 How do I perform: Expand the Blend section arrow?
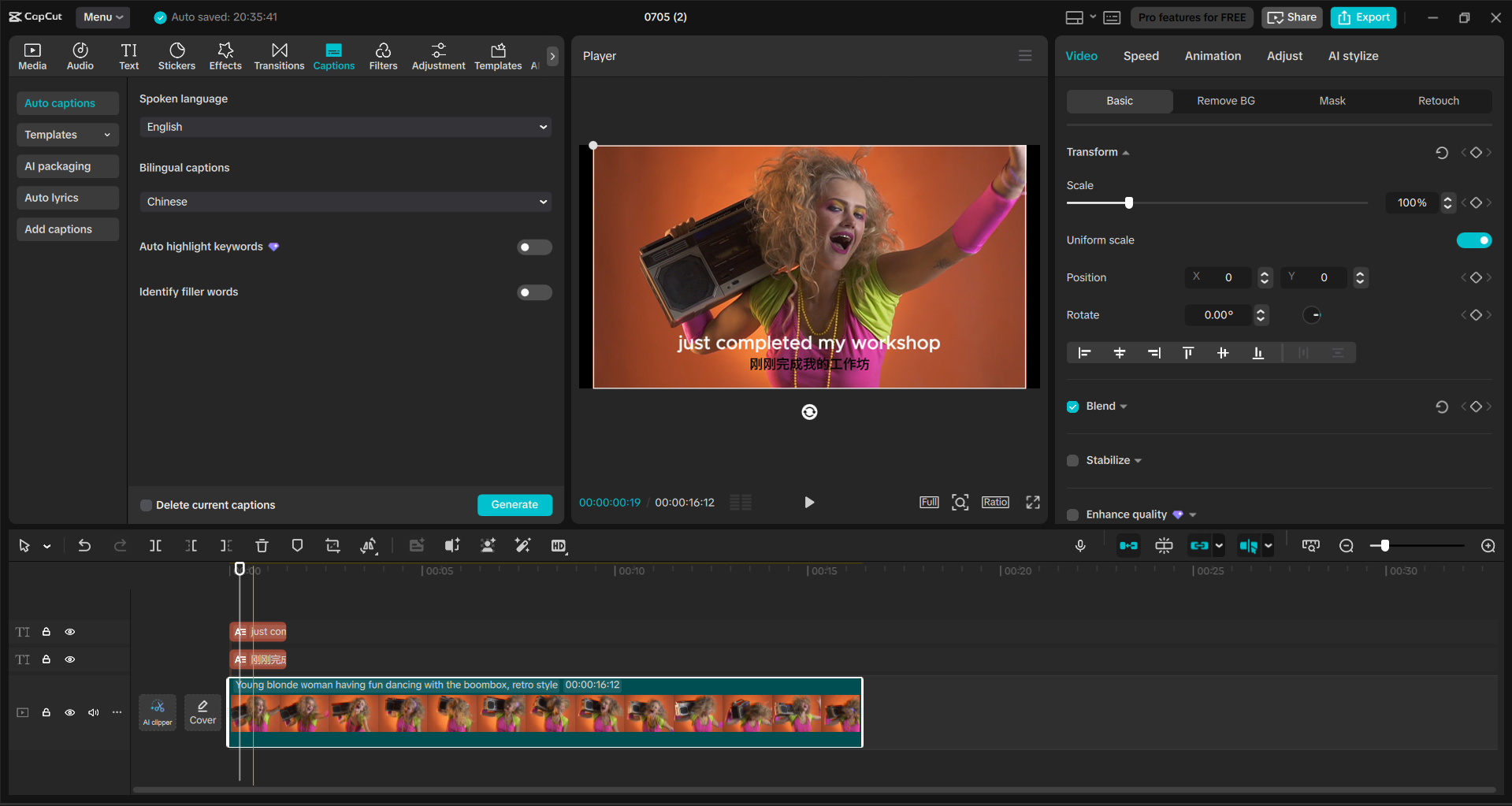1124,407
